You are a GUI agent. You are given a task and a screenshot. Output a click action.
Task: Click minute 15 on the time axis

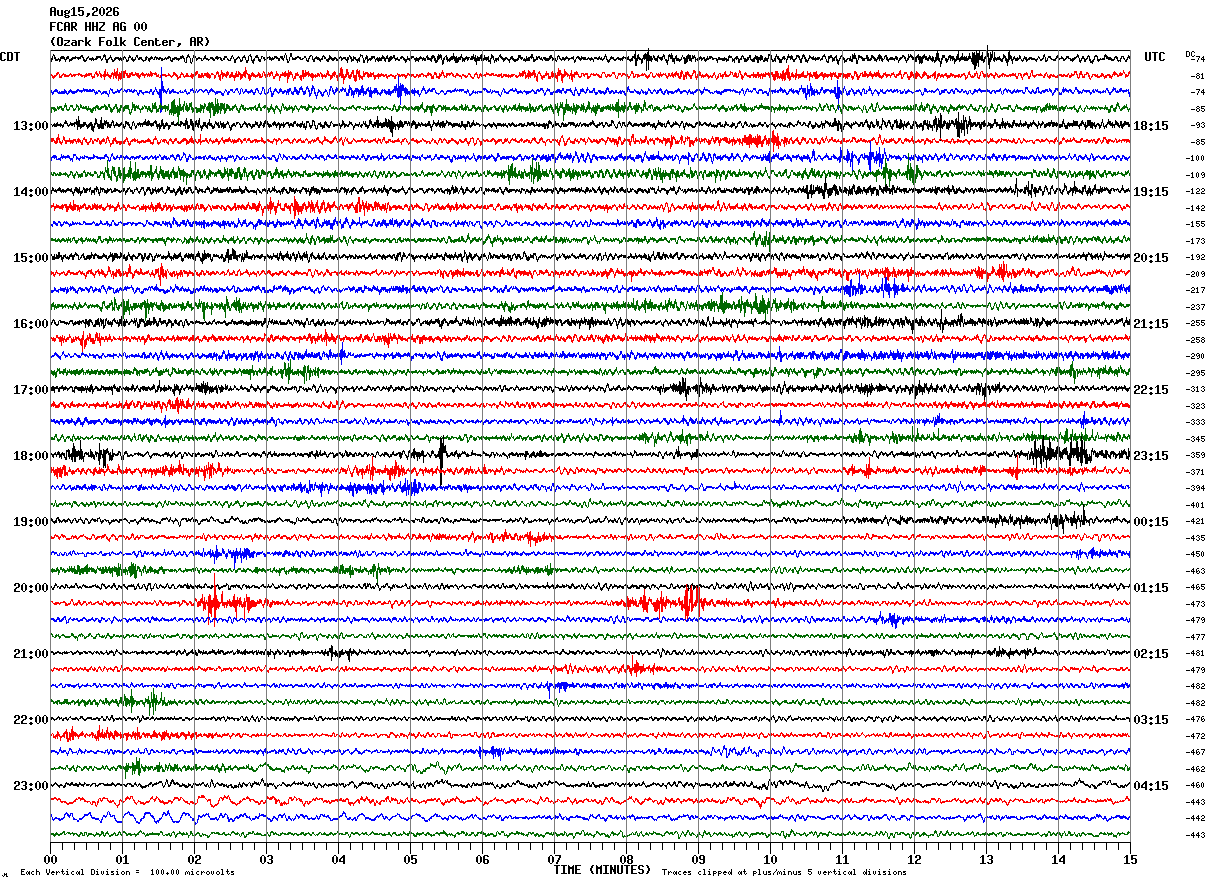(1130, 860)
